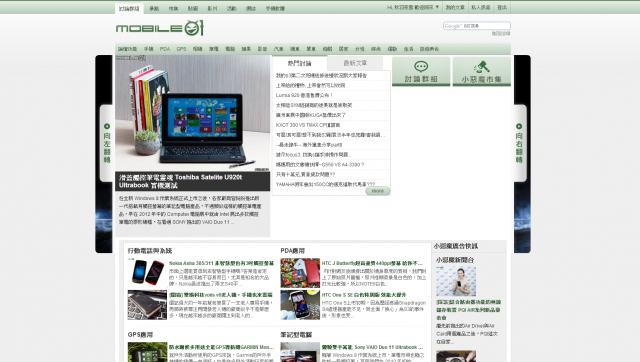
Task: Open 蘋果 category in green nav bar
Action: (246, 49)
